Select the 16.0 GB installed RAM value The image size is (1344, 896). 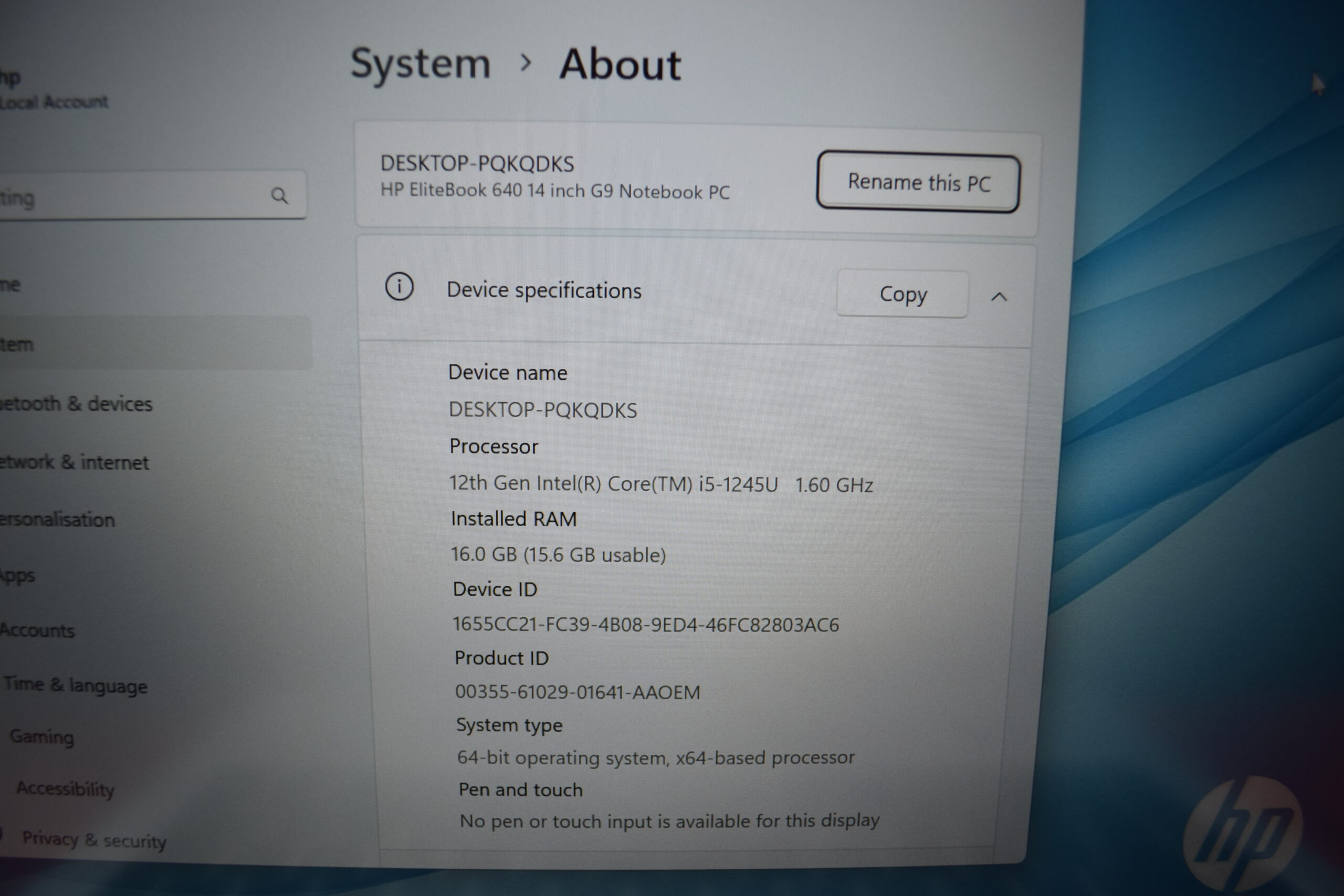(558, 554)
